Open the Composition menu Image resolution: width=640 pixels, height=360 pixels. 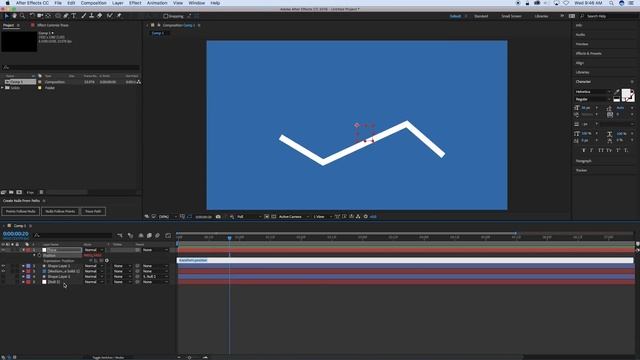coord(93,3)
